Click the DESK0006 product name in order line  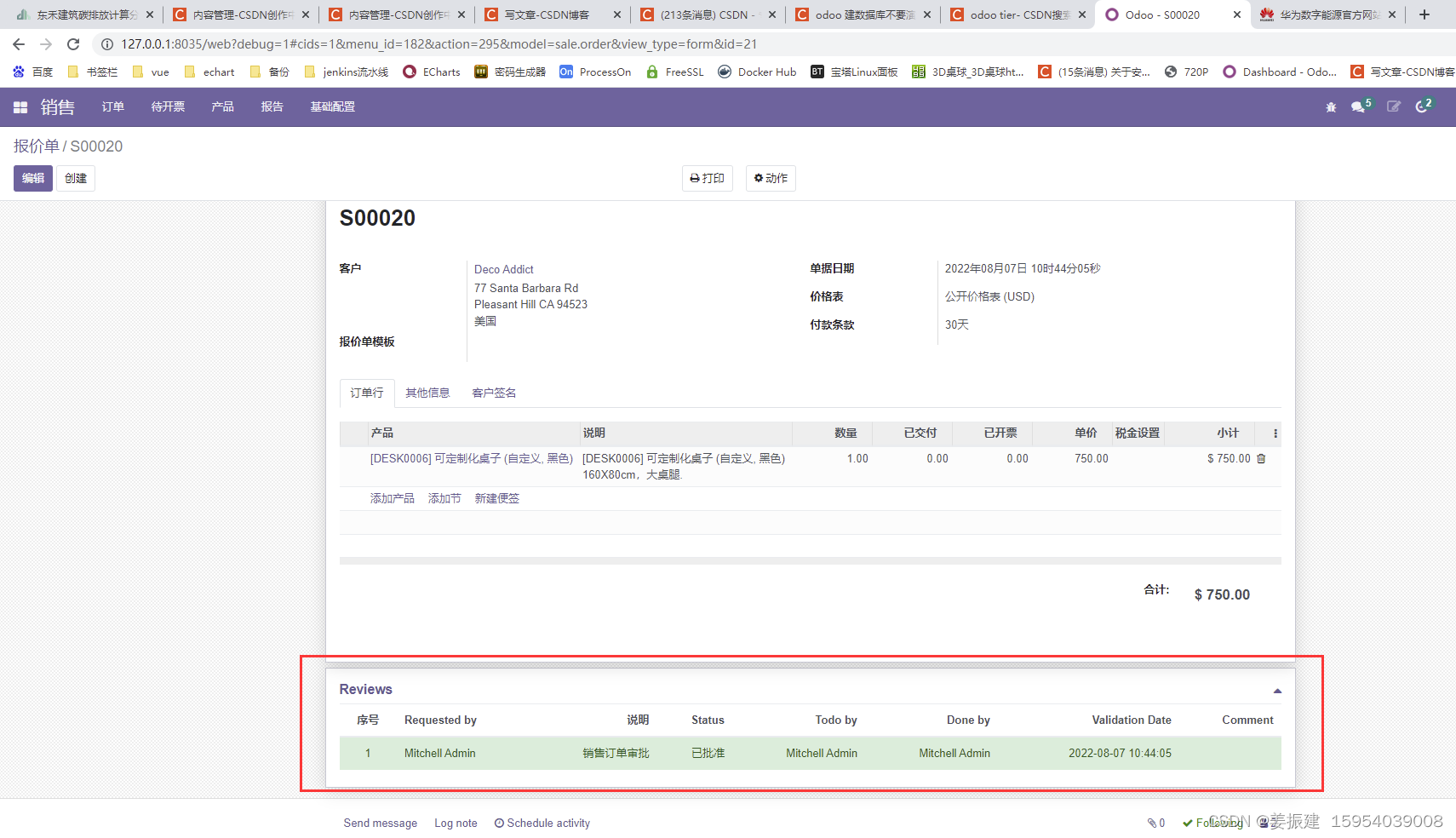[x=472, y=458]
